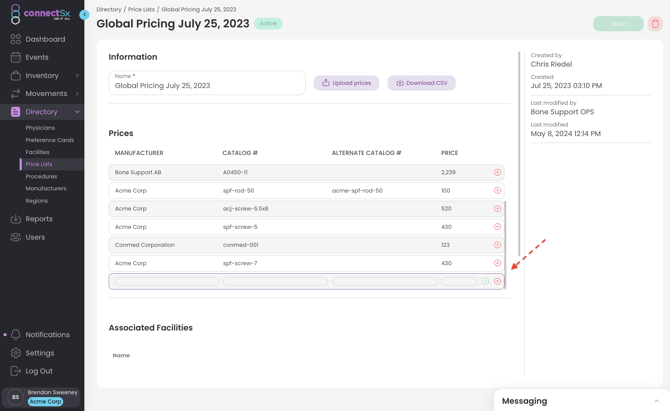Confirm the new price row with checkmark

pos(486,282)
